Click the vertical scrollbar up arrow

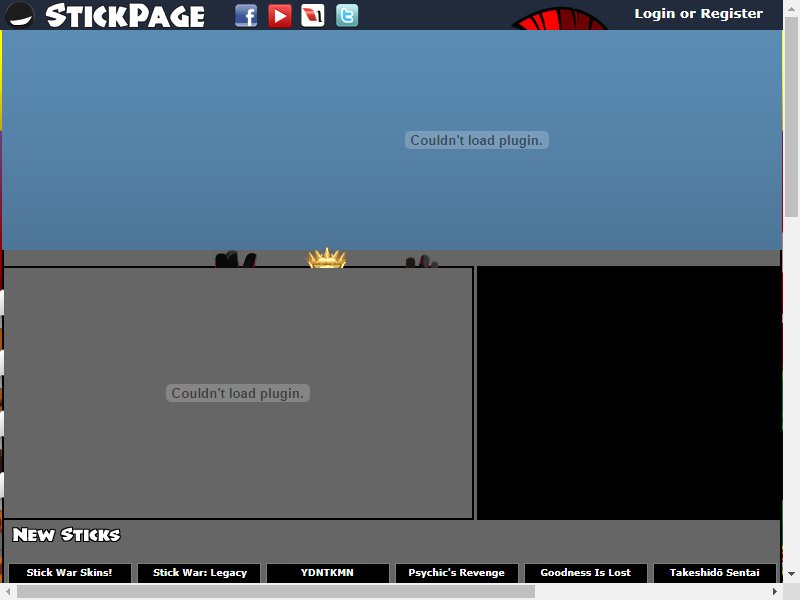pyautogui.click(x=791, y=7)
